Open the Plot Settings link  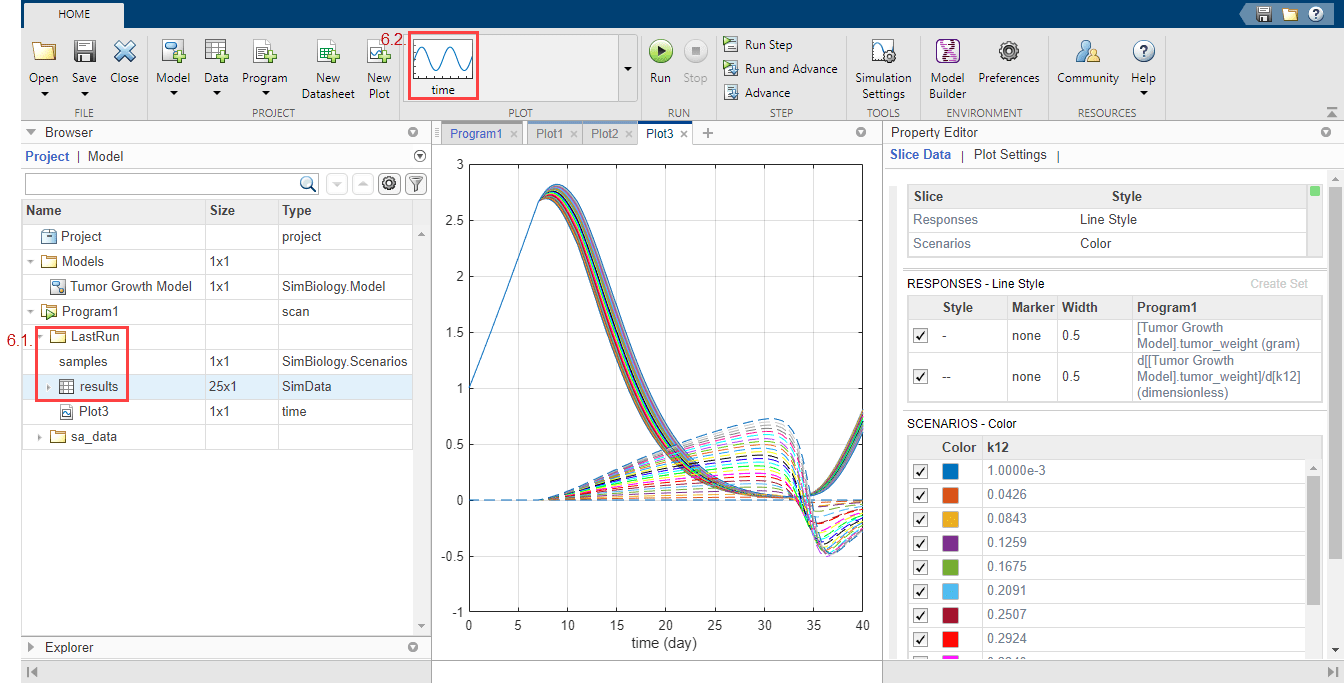click(1010, 155)
